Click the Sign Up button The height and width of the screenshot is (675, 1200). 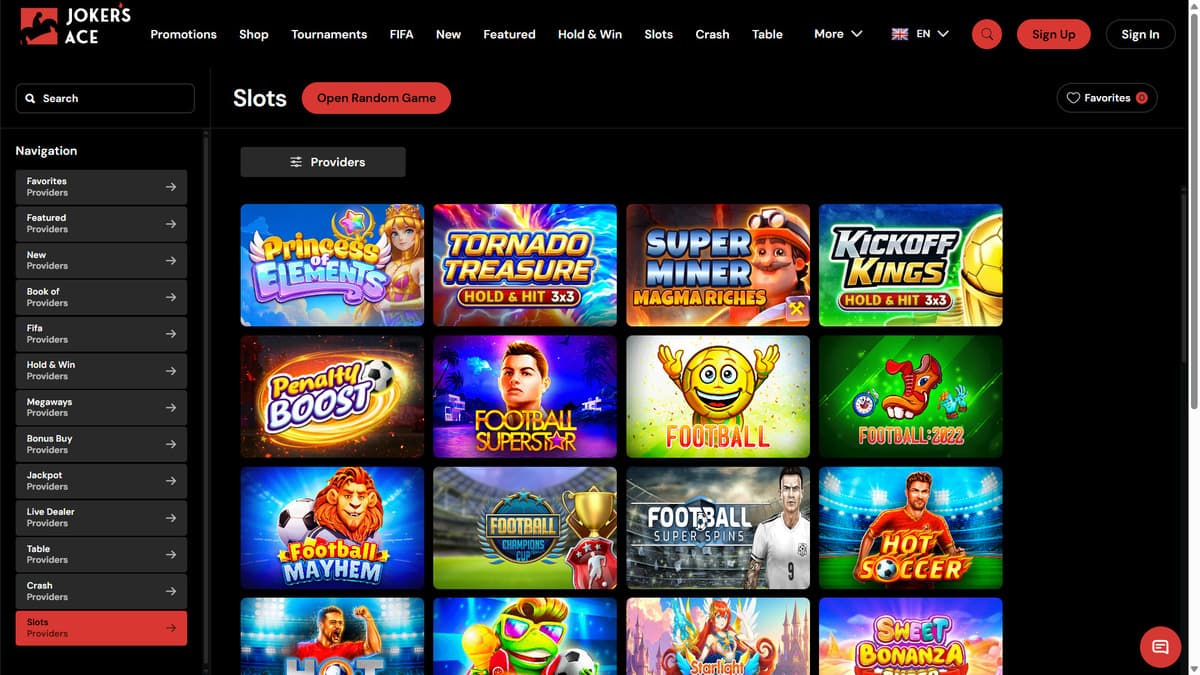click(x=1053, y=34)
